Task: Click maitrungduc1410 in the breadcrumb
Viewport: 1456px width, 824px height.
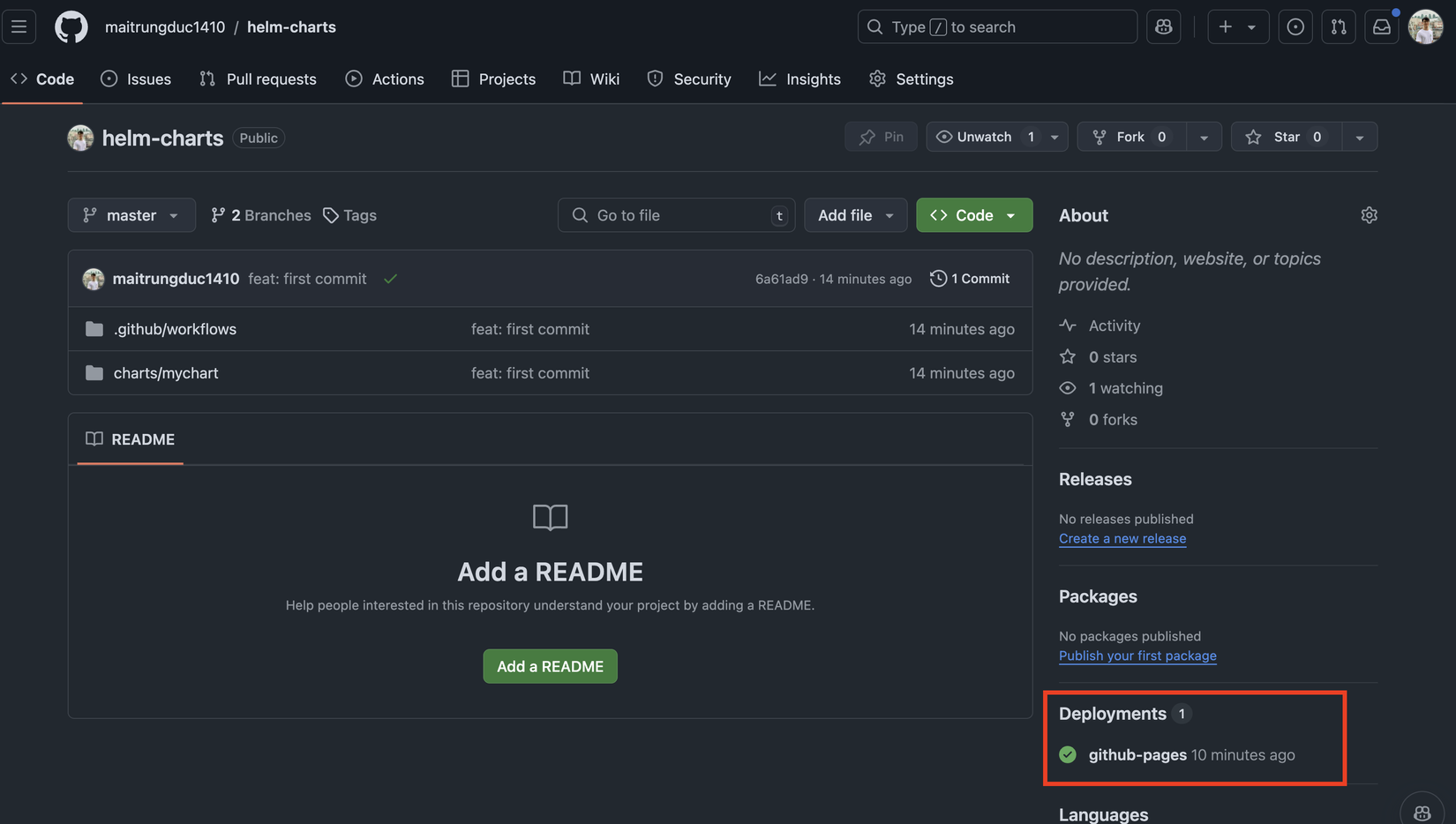Action: click(x=165, y=26)
